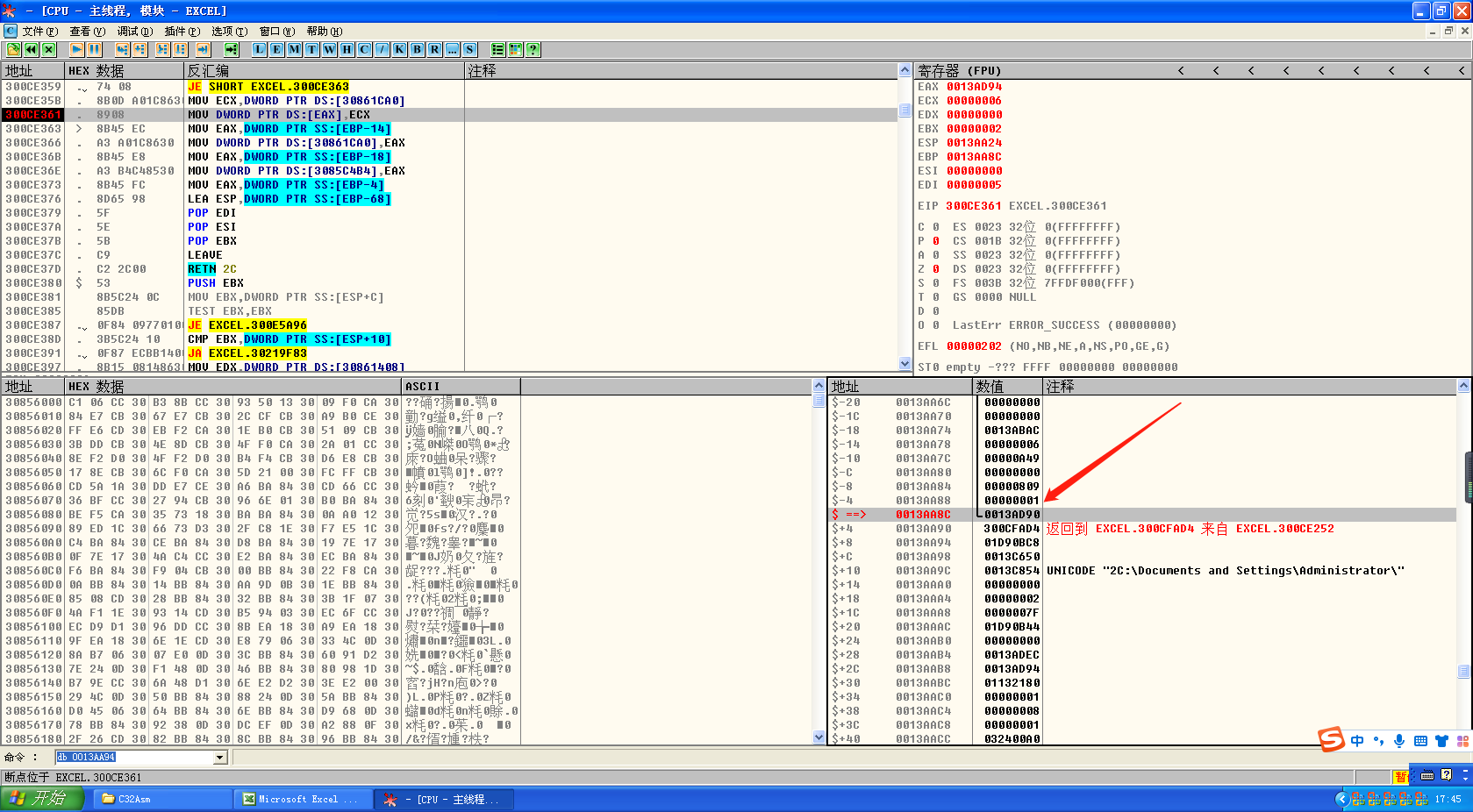Viewport: 1473px width, 812px height.
Task: Click the 开始 Start button
Action: click(42, 799)
